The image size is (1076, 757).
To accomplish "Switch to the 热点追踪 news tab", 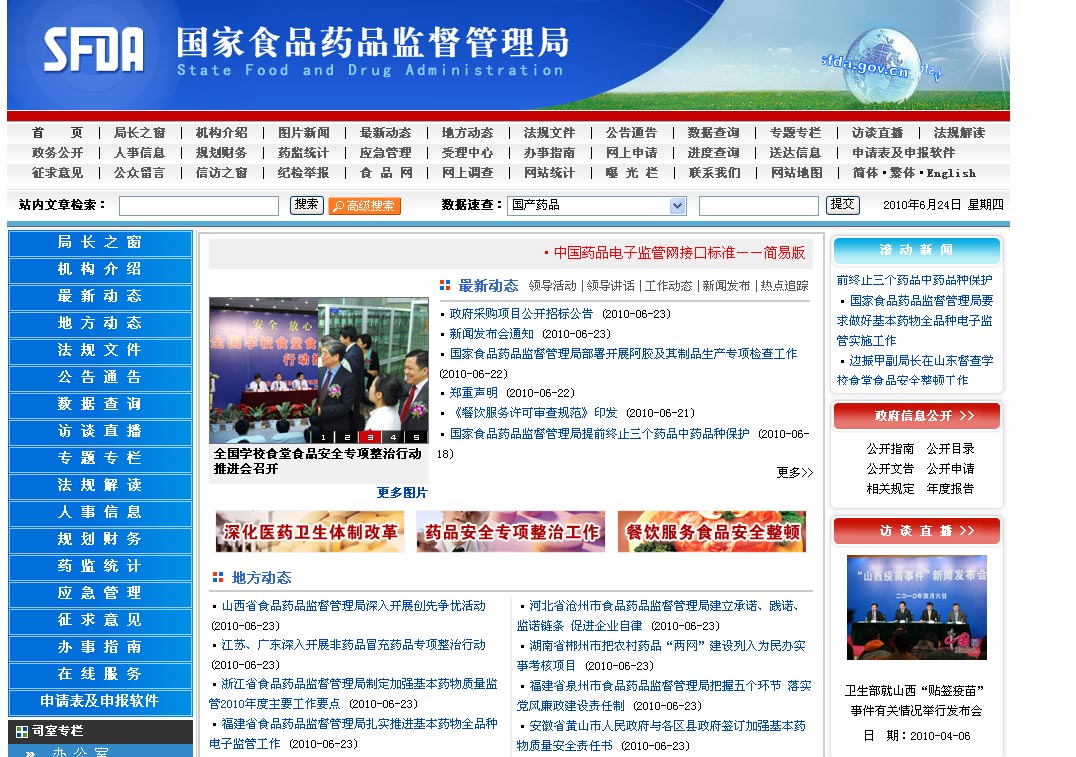I will (784, 286).
